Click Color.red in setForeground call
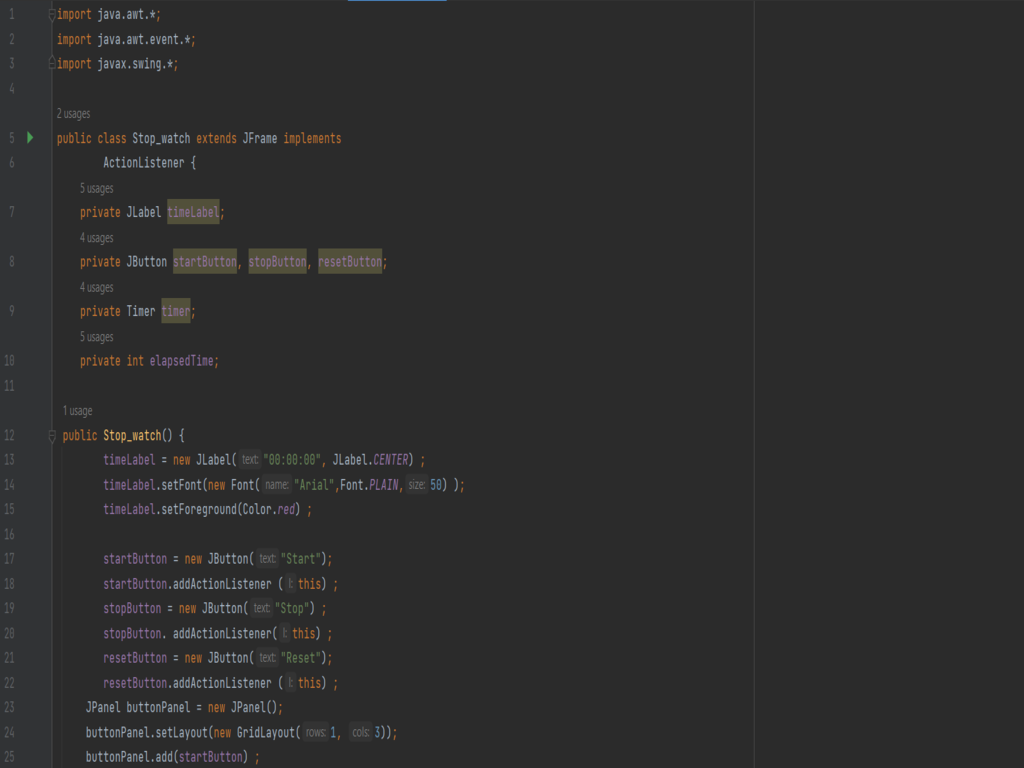 click(x=269, y=509)
